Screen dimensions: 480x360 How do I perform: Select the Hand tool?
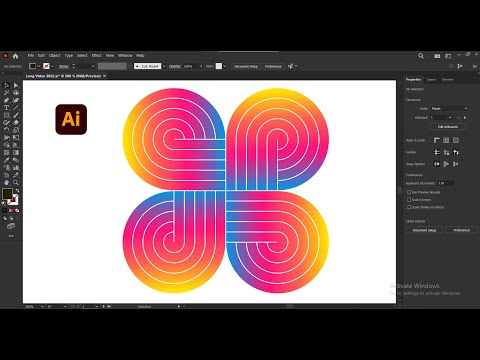click(x=6, y=182)
